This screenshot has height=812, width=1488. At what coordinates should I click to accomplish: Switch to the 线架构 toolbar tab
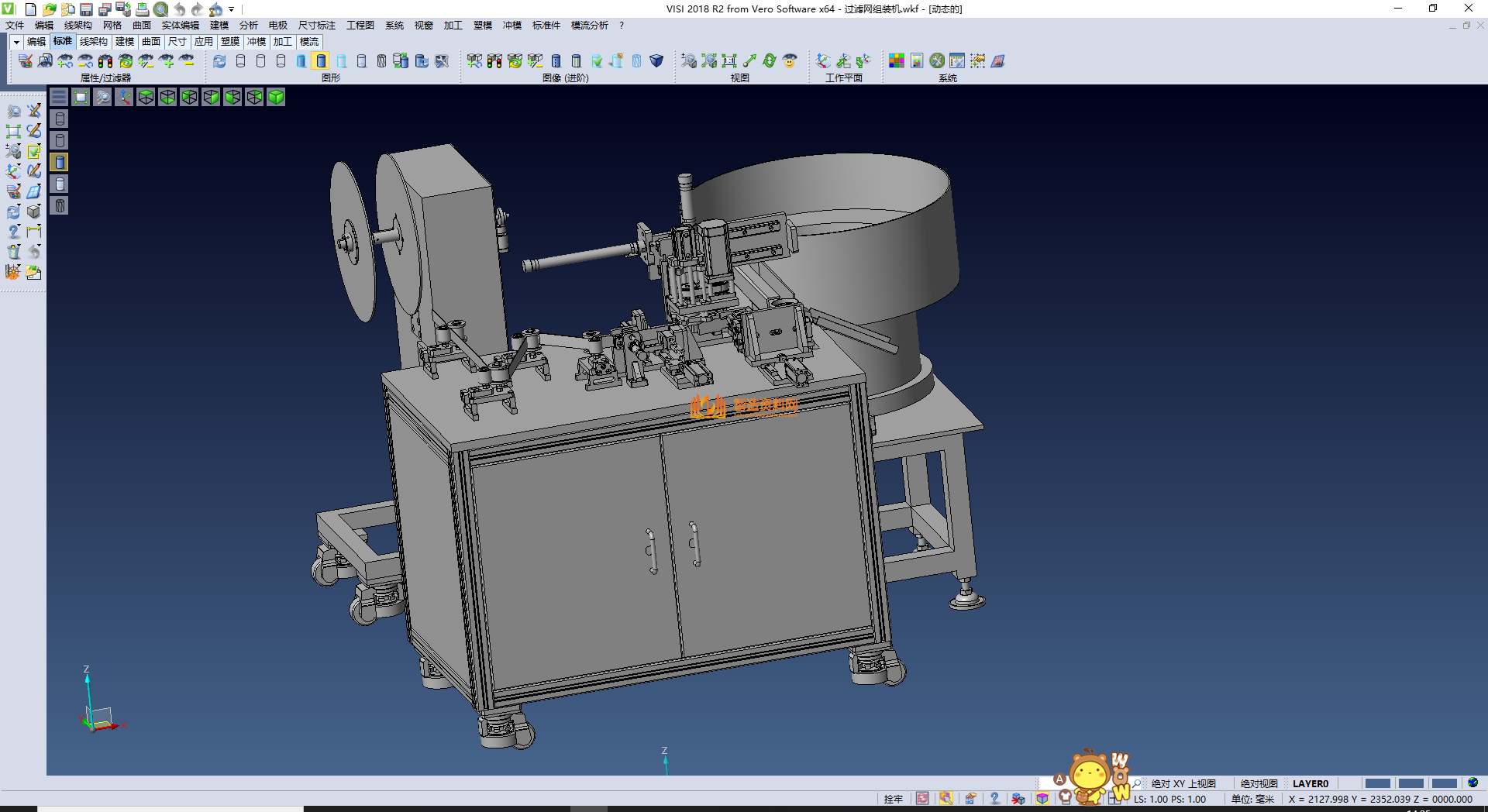point(93,42)
